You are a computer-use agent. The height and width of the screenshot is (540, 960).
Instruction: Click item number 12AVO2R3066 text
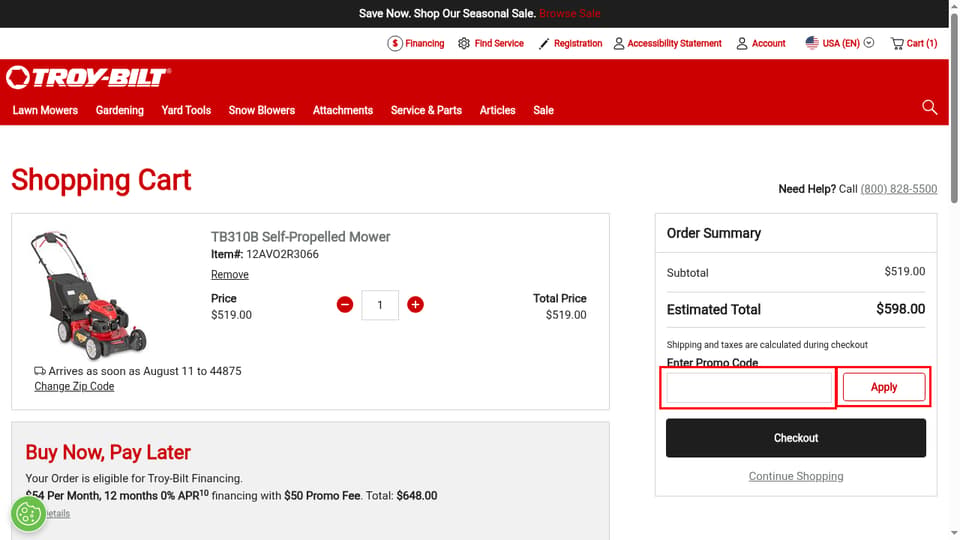[x=282, y=254]
